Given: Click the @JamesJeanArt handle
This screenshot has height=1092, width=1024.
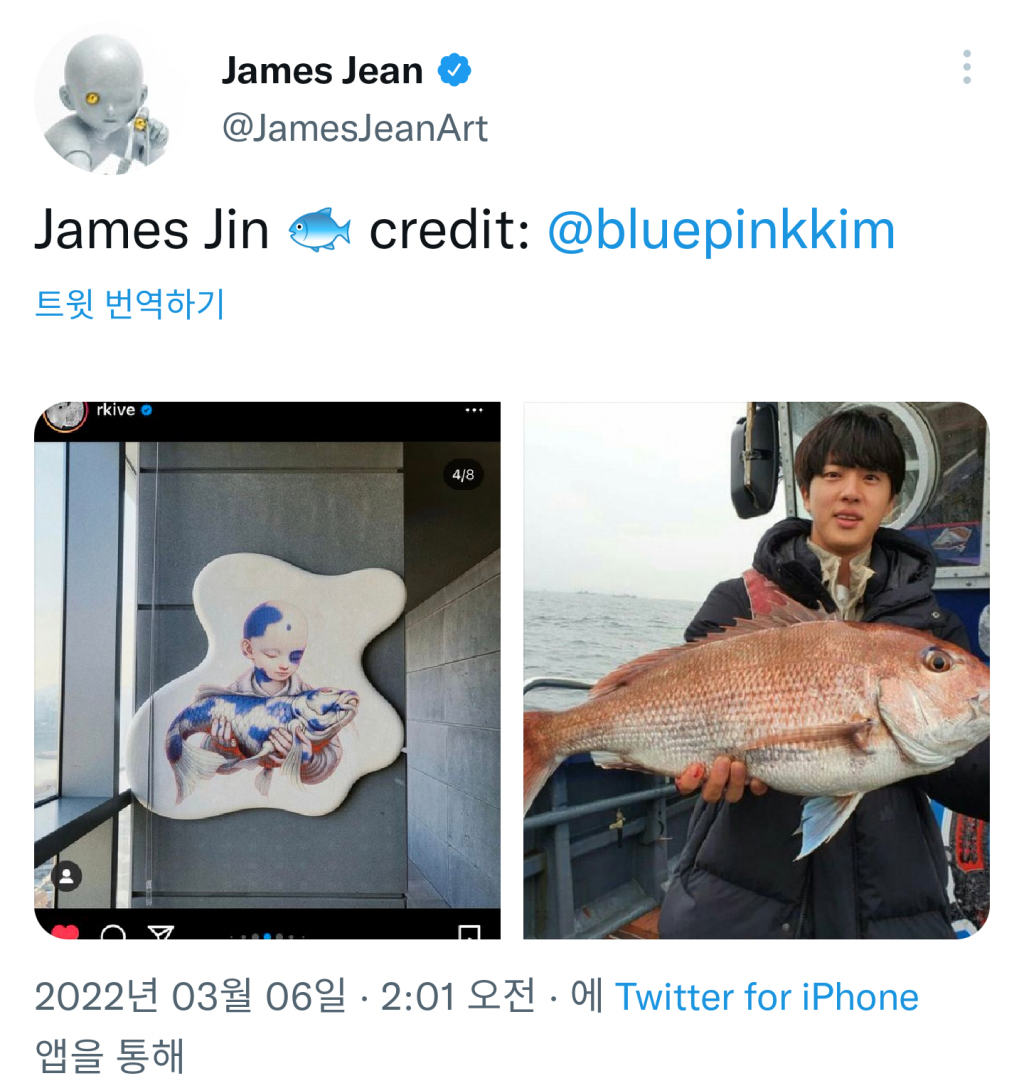Looking at the screenshot, I should point(355,129).
